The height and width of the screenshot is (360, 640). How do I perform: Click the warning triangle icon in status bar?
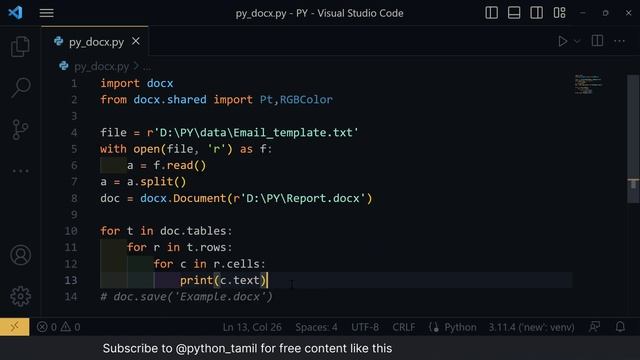[x=66, y=327]
